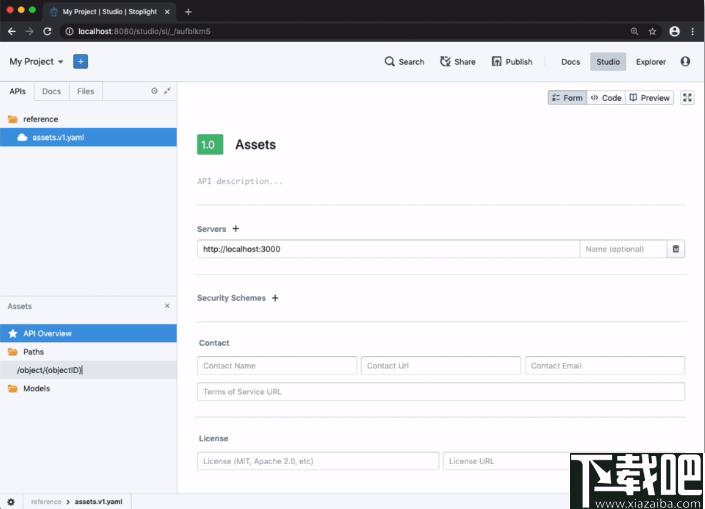The width and height of the screenshot is (705, 509).
Task: Click the sidebar settings gear icon
Action: 154,91
